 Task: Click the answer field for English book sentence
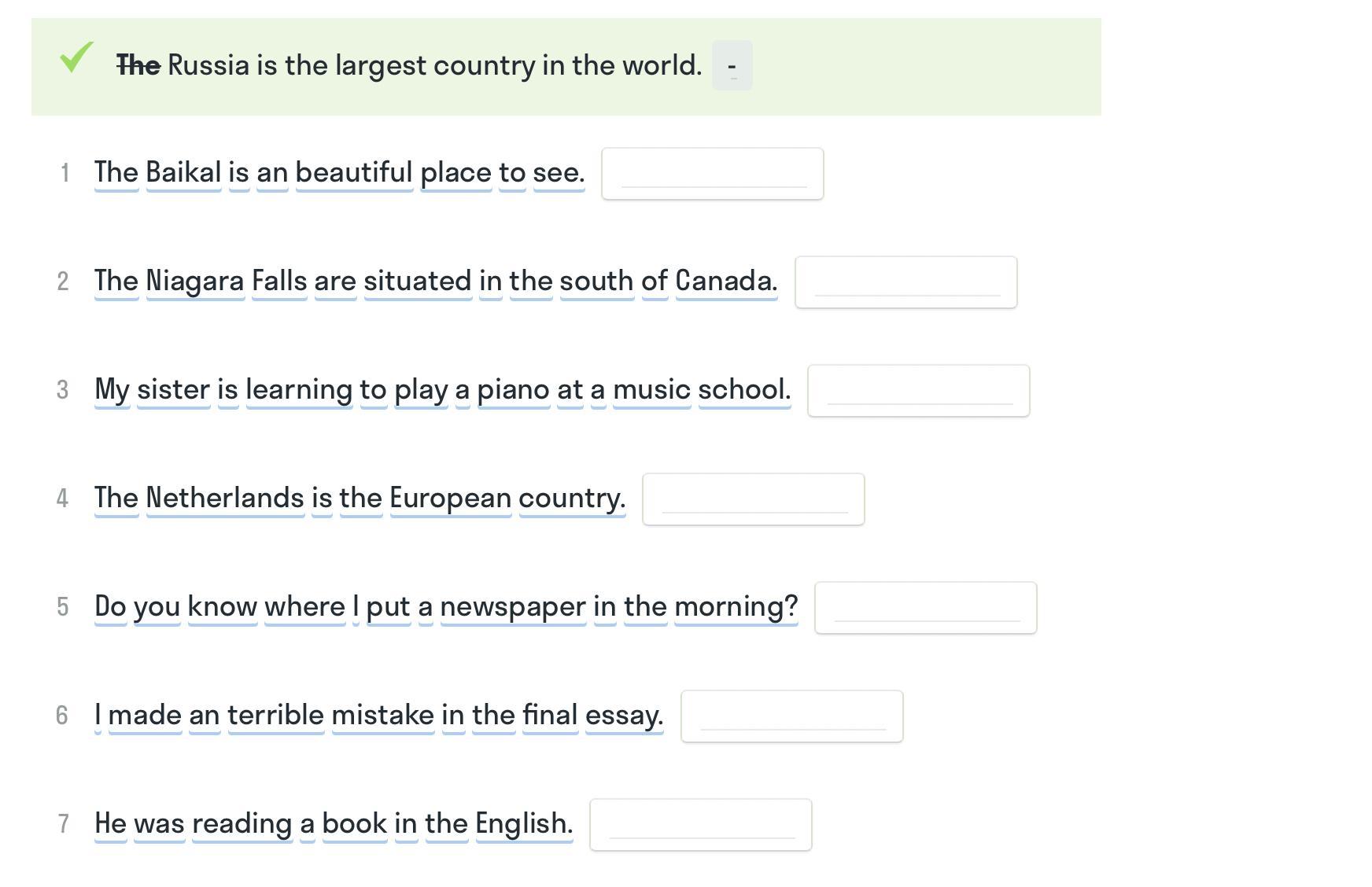point(700,825)
